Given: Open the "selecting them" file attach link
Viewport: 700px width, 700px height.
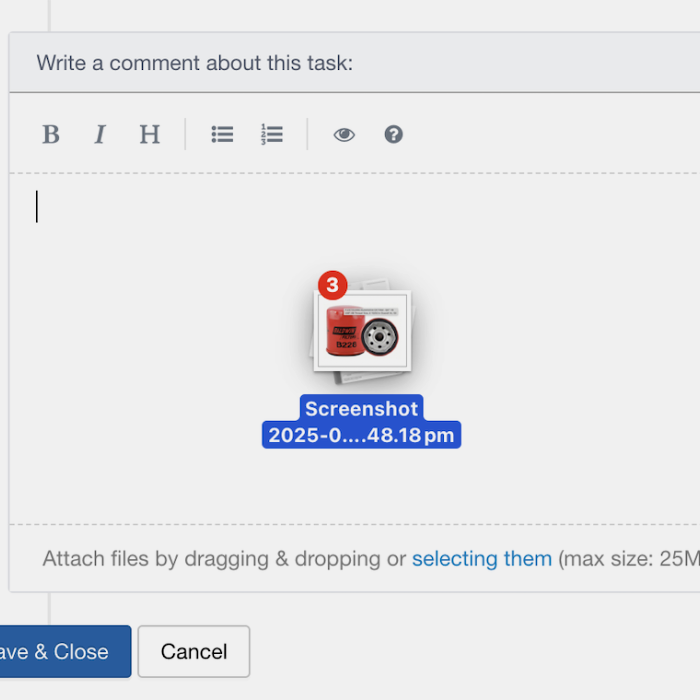Looking at the screenshot, I should pos(482,558).
